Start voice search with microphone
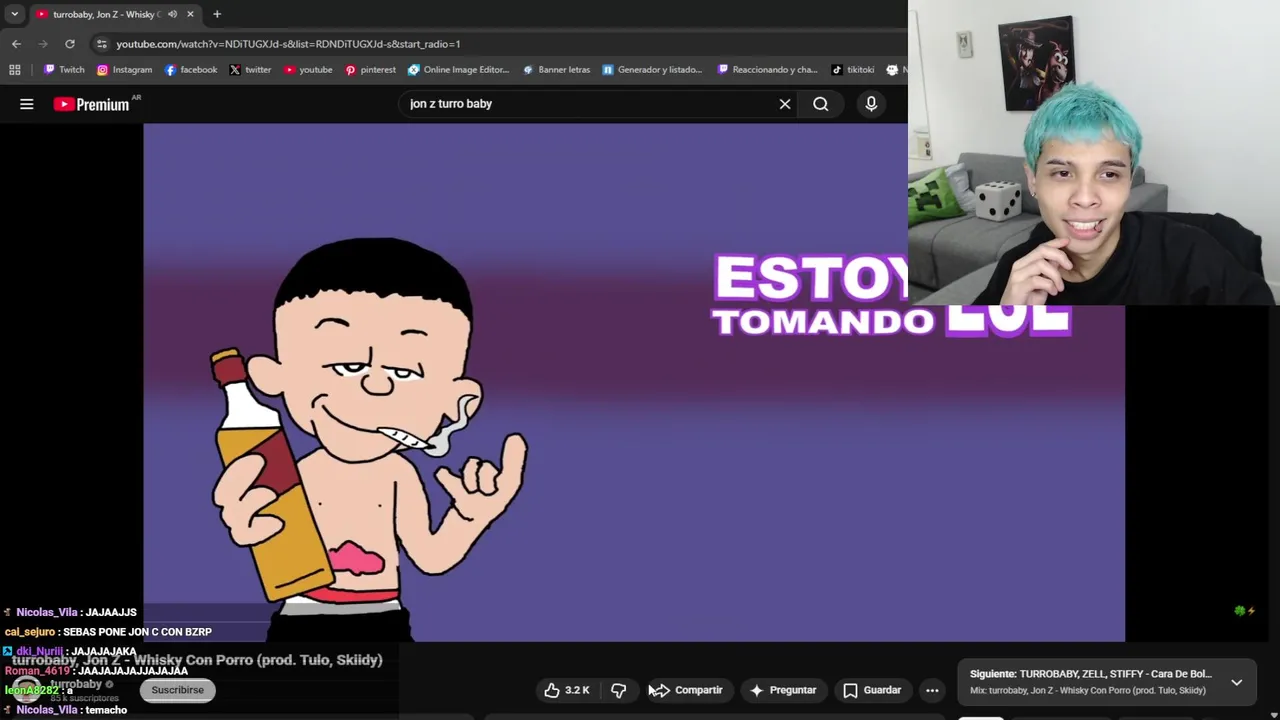Image resolution: width=1280 pixels, height=720 pixels. coord(871,104)
